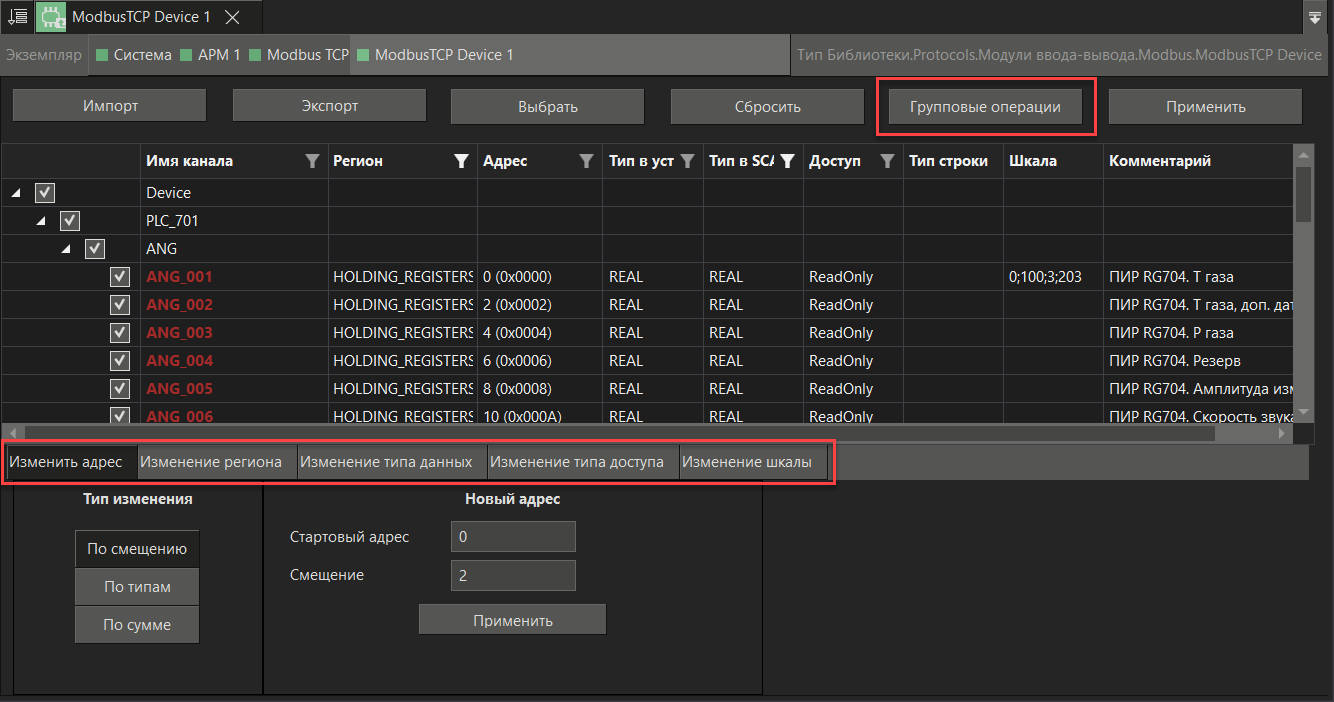Image resolution: width=1334 pixels, height=702 pixels.
Task: Open filter for Имя канала column
Action: (x=312, y=161)
